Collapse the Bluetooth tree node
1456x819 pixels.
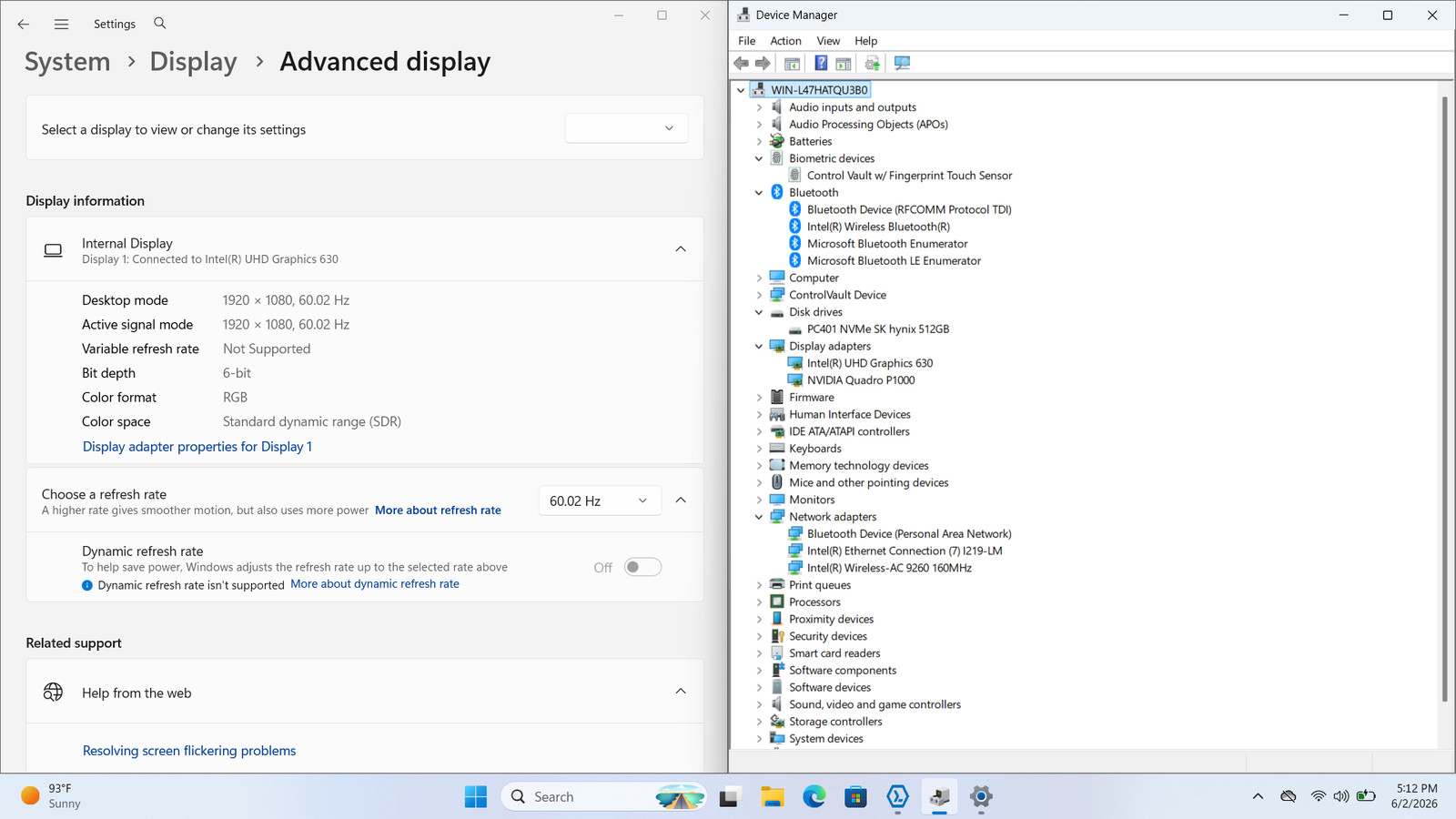(x=759, y=193)
